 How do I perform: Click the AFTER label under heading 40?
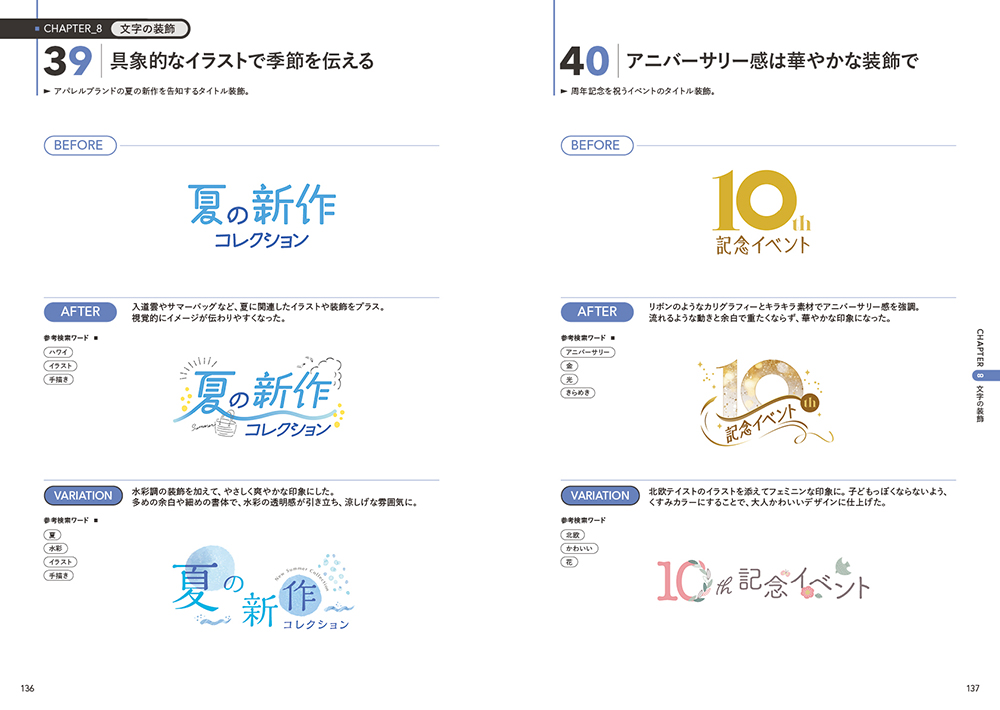[x=597, y=311]
